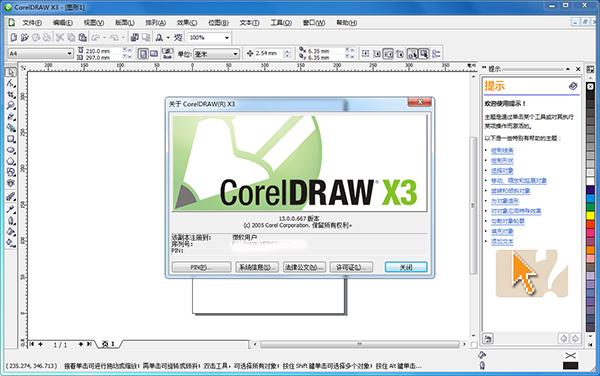The height and width of the screenshot is (376, 600).
Task: Toggle landscape page orientation
Action: (x=154, y=54)
